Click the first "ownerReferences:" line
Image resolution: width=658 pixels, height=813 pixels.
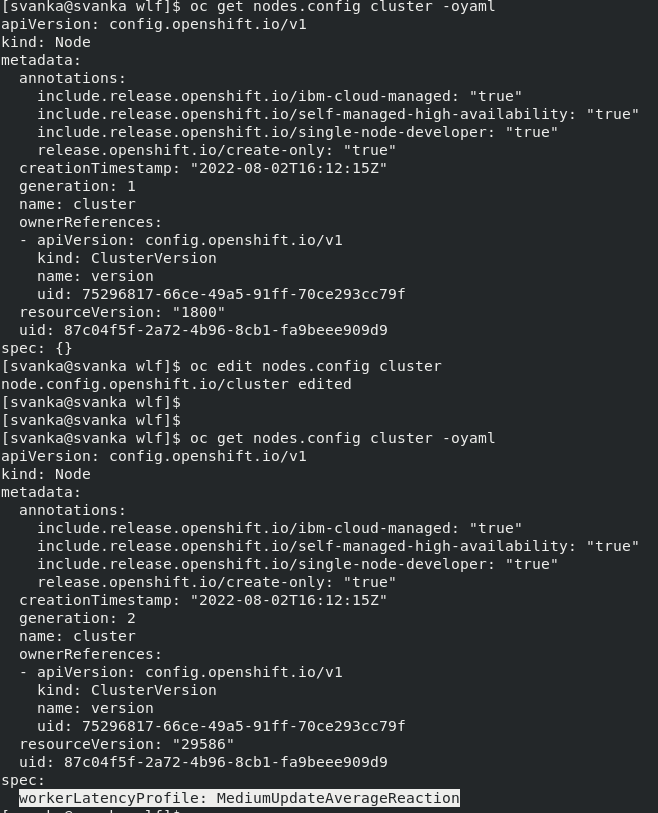(90, 222)
